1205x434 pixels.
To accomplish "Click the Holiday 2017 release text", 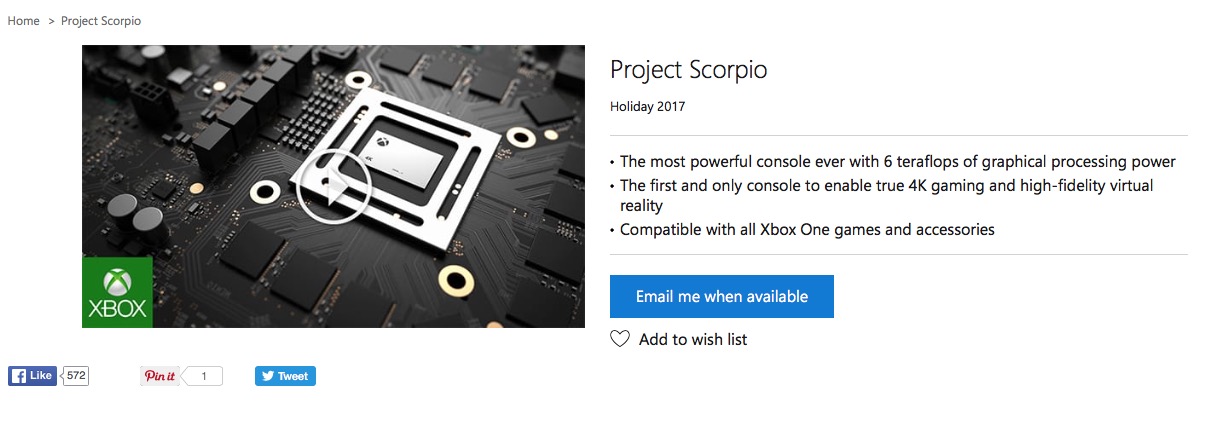I will (647, 106).
